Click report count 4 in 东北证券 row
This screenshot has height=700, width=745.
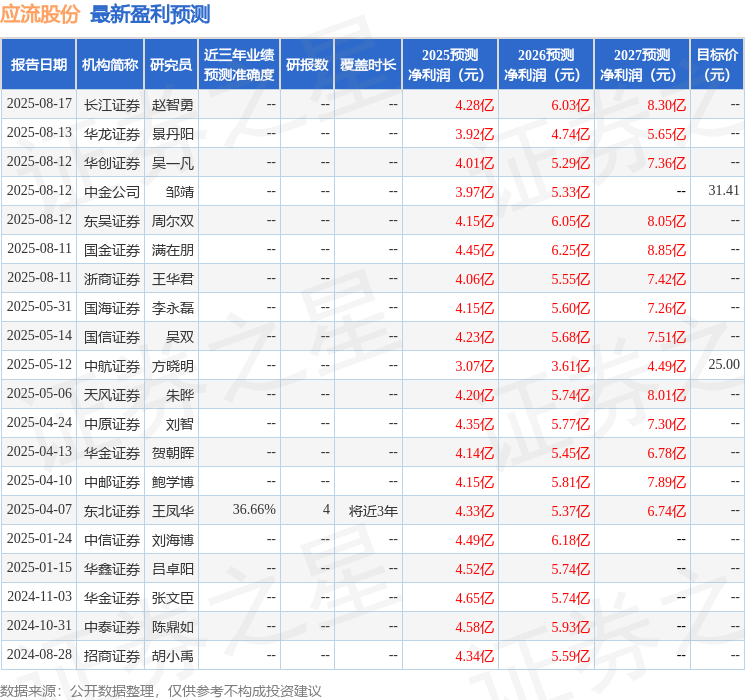pos(326,509)
